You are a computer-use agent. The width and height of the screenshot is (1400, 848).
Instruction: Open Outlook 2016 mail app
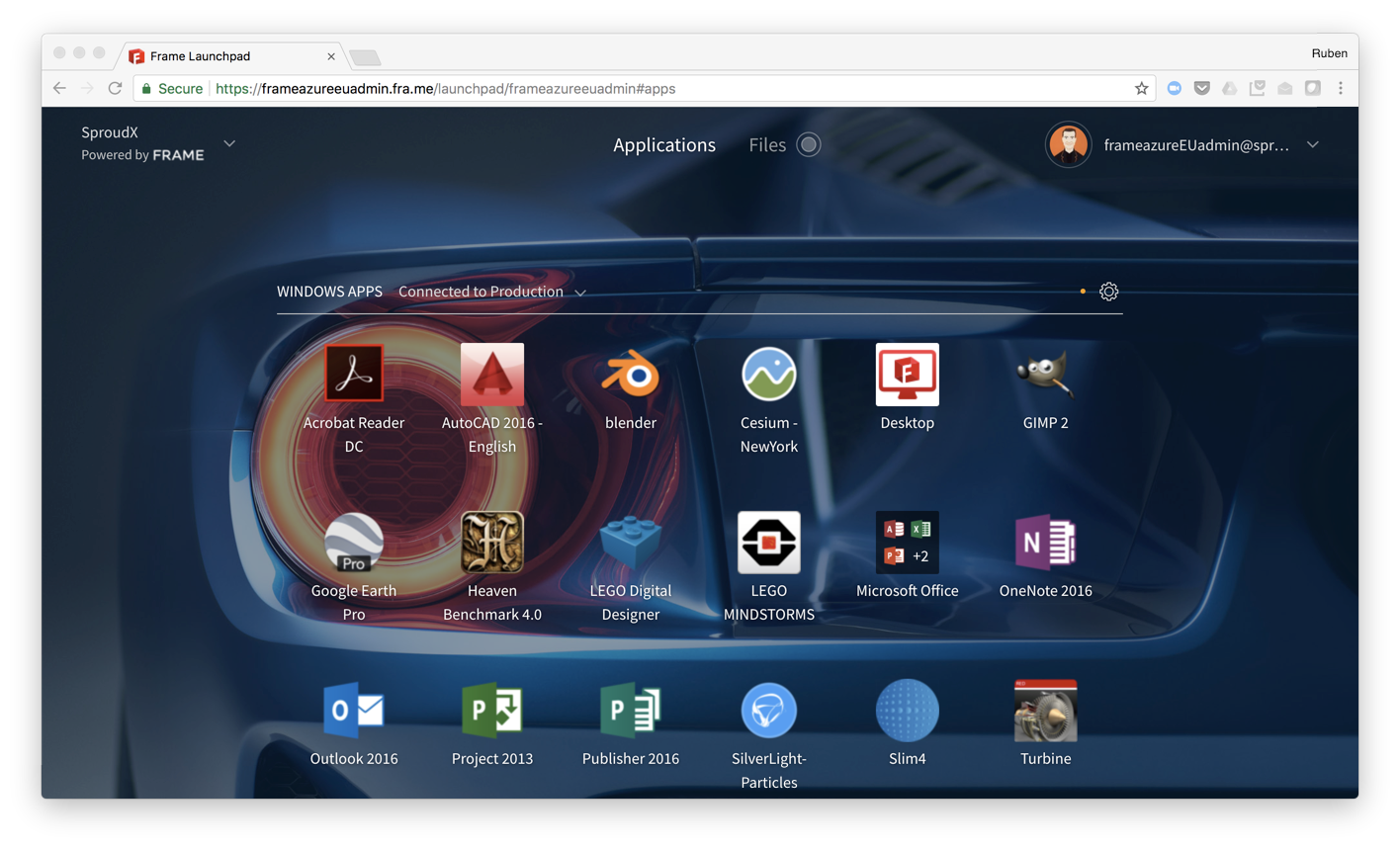(354, 711)
